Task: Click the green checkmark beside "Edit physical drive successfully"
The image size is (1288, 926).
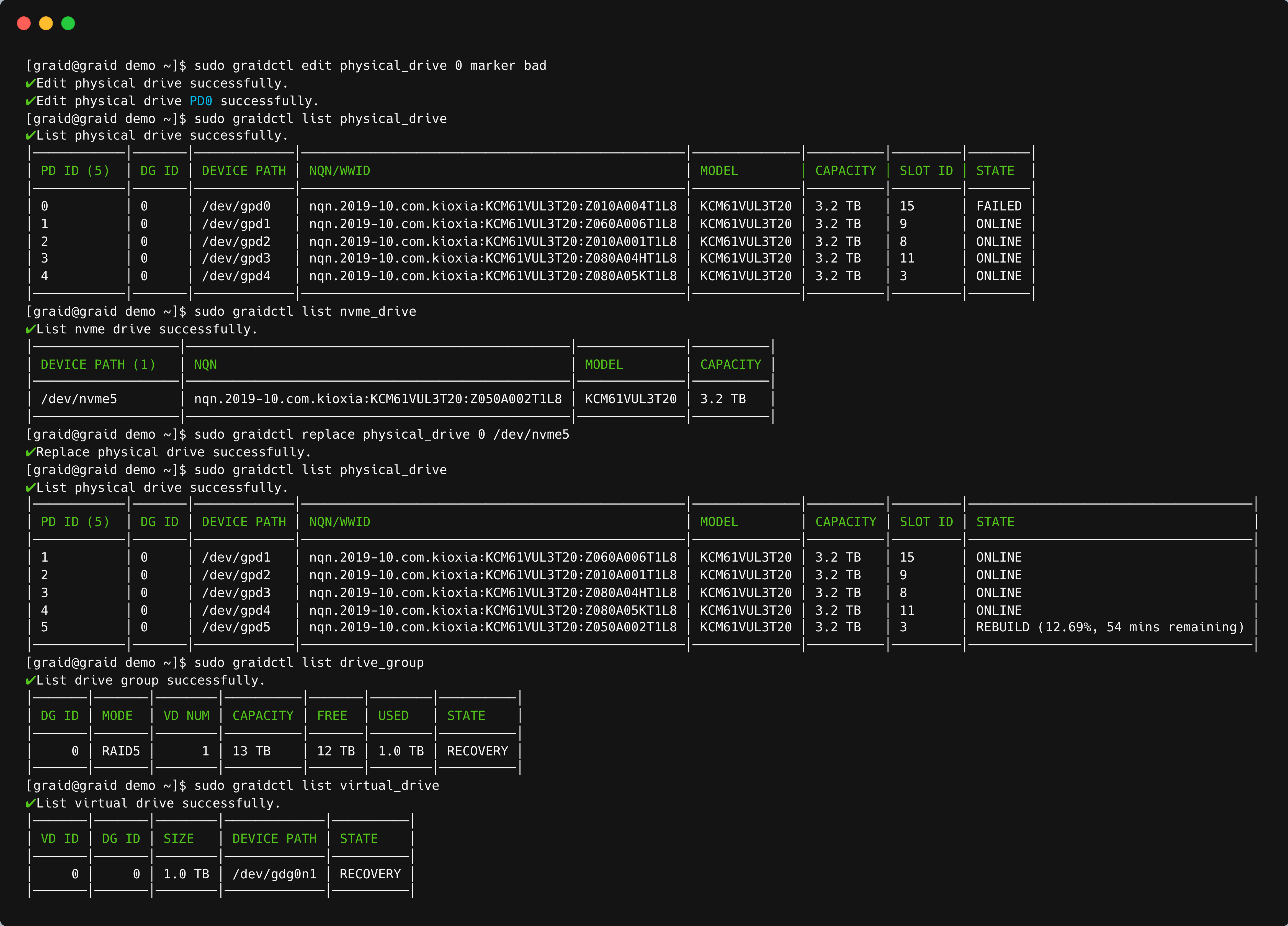Action: coord(30,83)
